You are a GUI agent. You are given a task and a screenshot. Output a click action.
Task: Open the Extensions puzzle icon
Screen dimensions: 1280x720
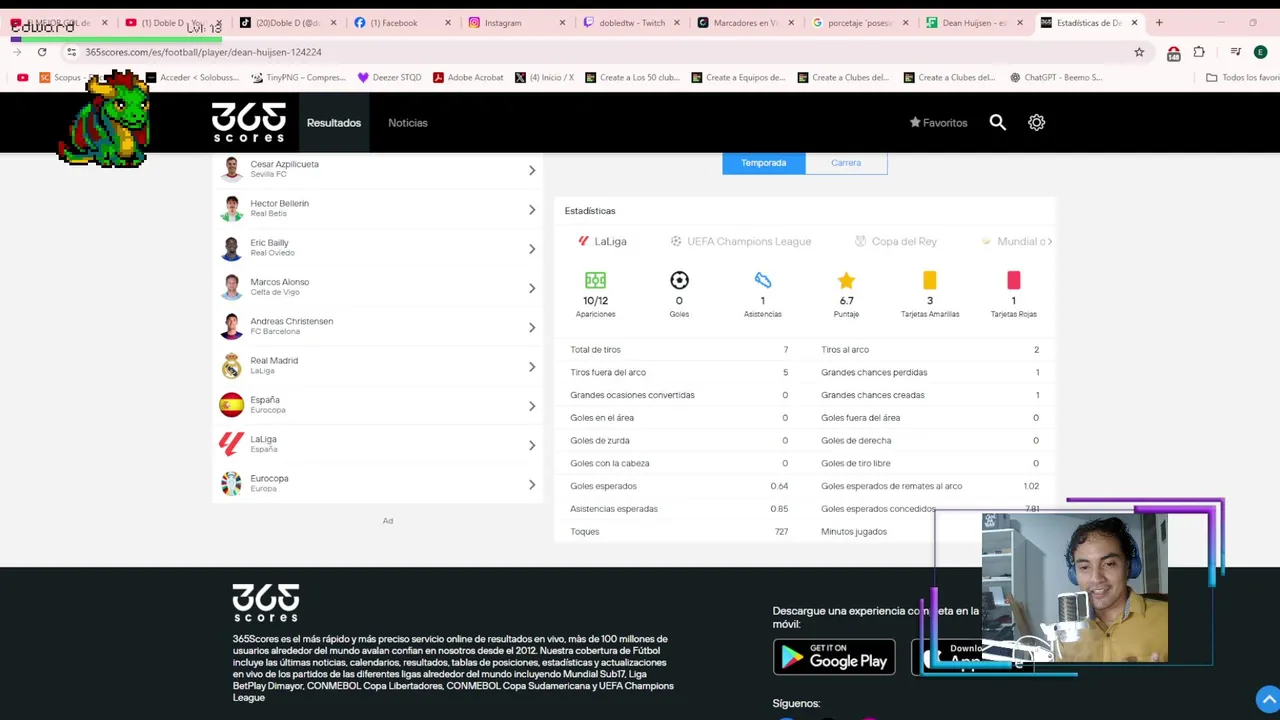[1199, 52]
